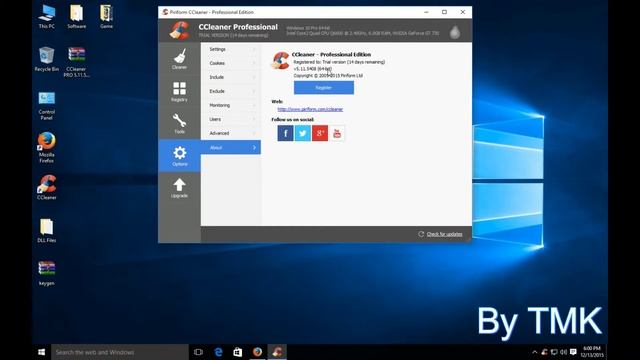Open the Tools wrench section

tap(179, 123)
